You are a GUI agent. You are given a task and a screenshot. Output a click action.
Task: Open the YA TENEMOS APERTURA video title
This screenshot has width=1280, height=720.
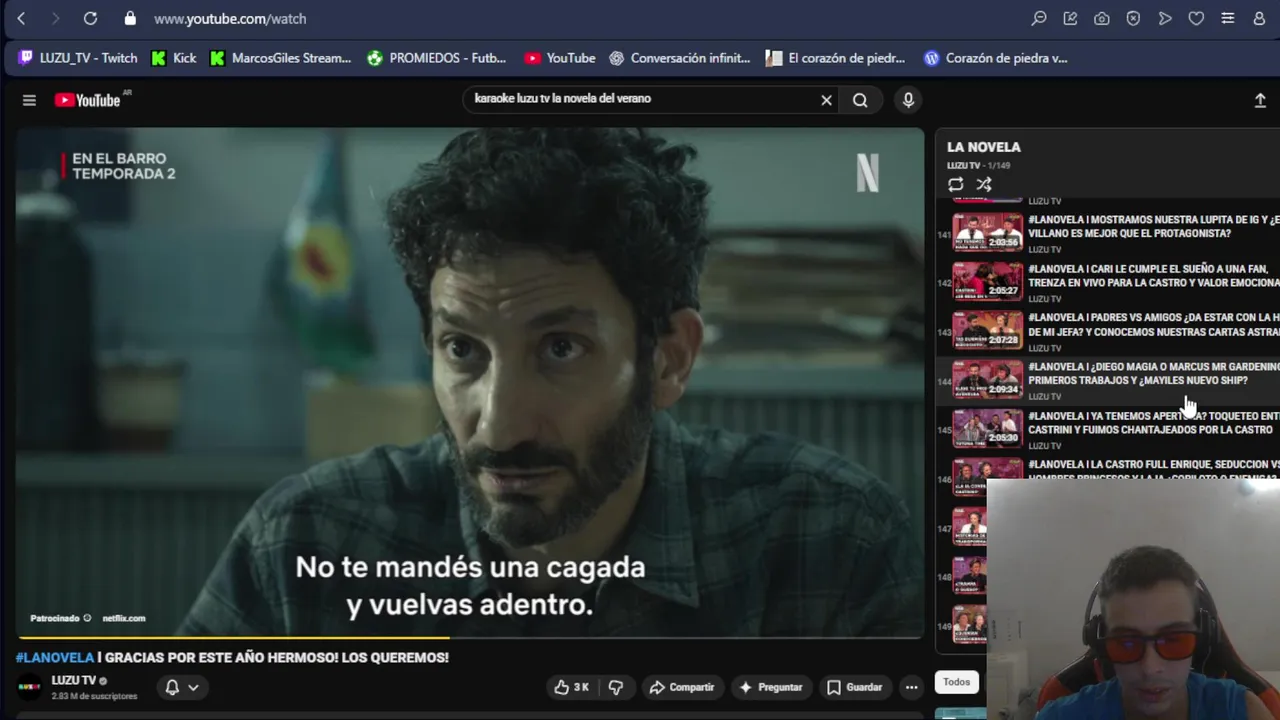(x=1154, y=422)
